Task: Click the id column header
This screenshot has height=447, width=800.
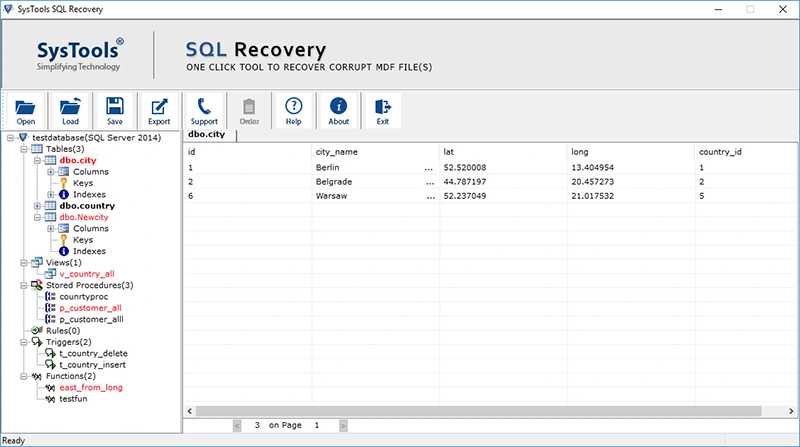Action: pos(247,152)
